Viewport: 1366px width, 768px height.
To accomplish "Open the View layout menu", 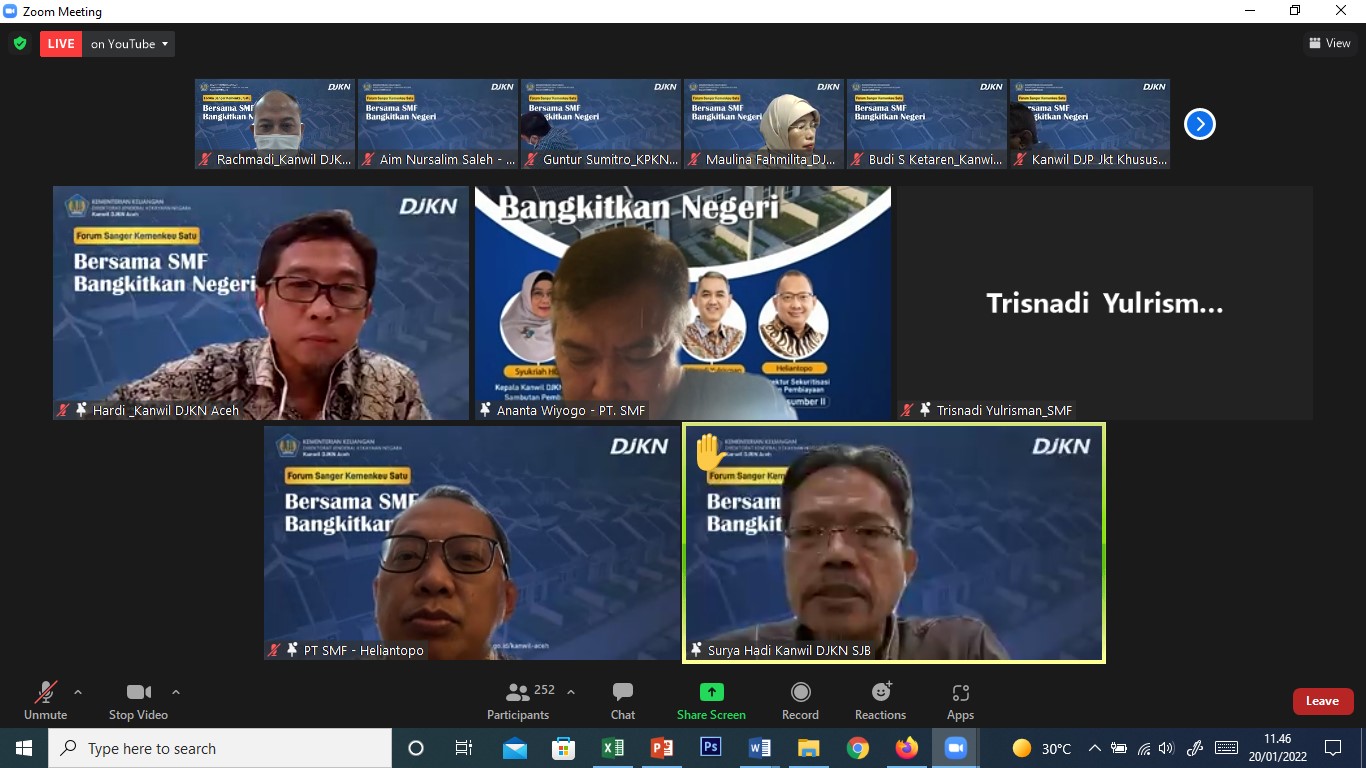I will point(1330,43).
